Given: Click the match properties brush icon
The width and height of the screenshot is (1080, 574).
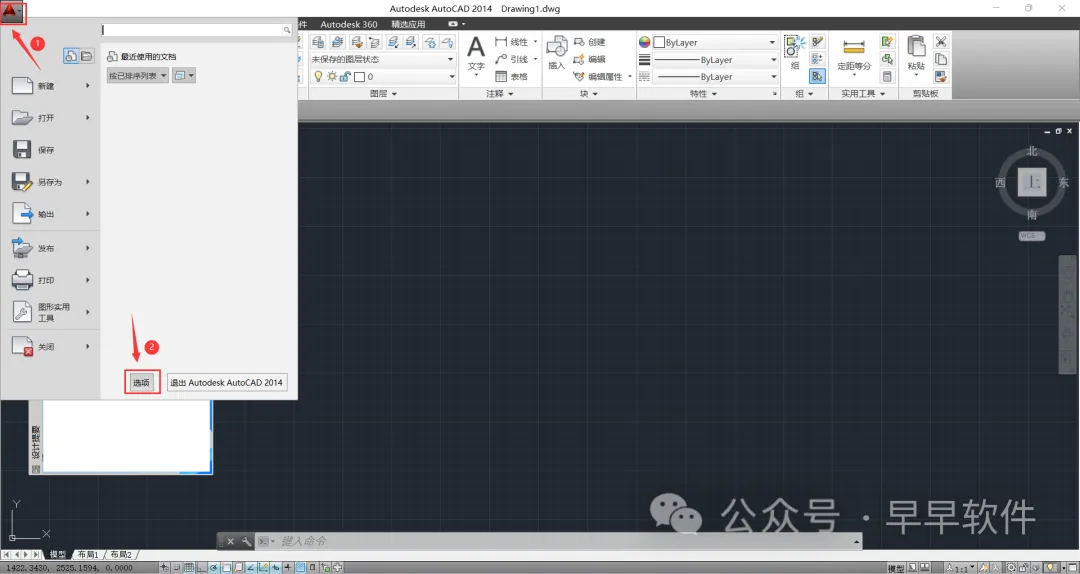Looking at the screenshot, I should click(x=941, y=76).
